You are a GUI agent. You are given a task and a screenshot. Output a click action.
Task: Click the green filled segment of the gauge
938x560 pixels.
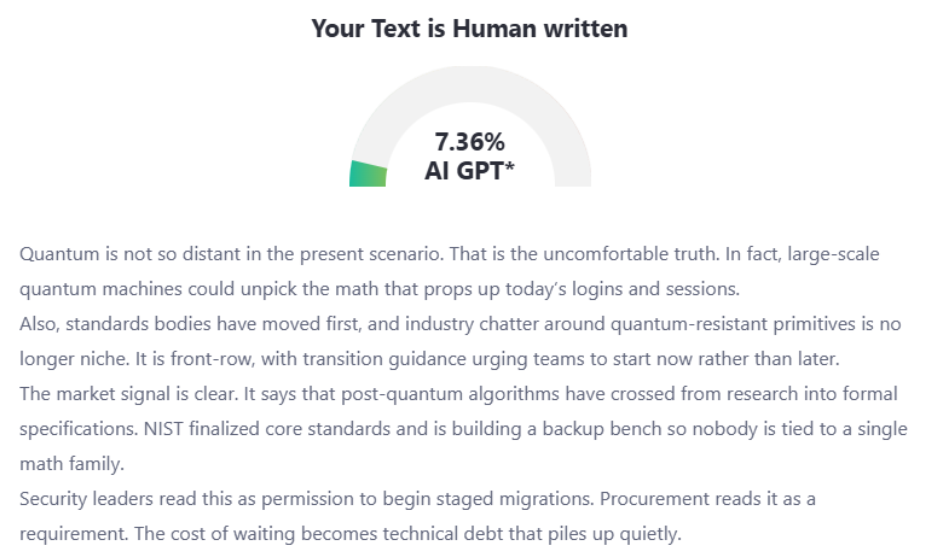coord(367,174)
